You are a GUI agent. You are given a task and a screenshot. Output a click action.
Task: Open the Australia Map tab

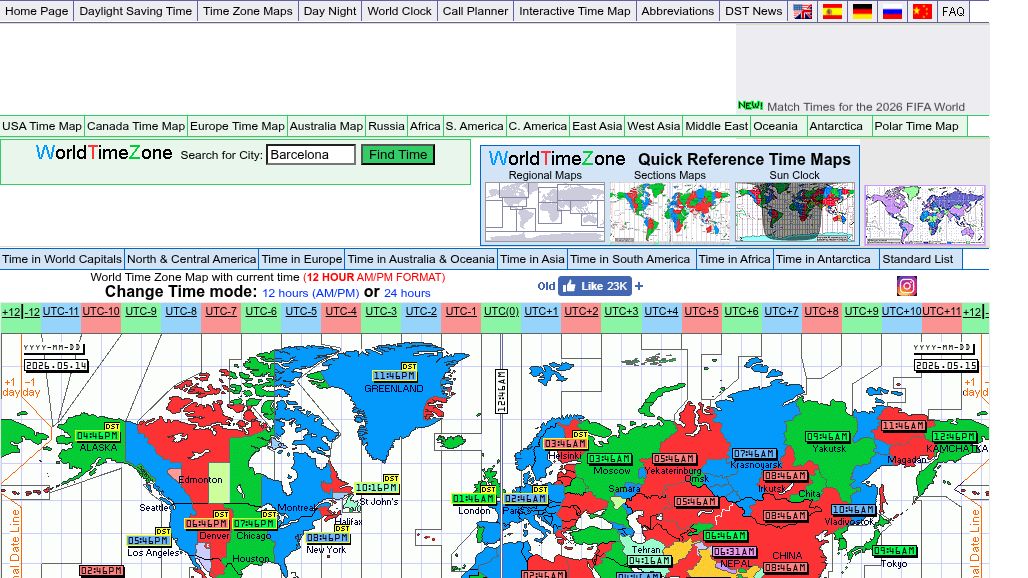point(326,126)
